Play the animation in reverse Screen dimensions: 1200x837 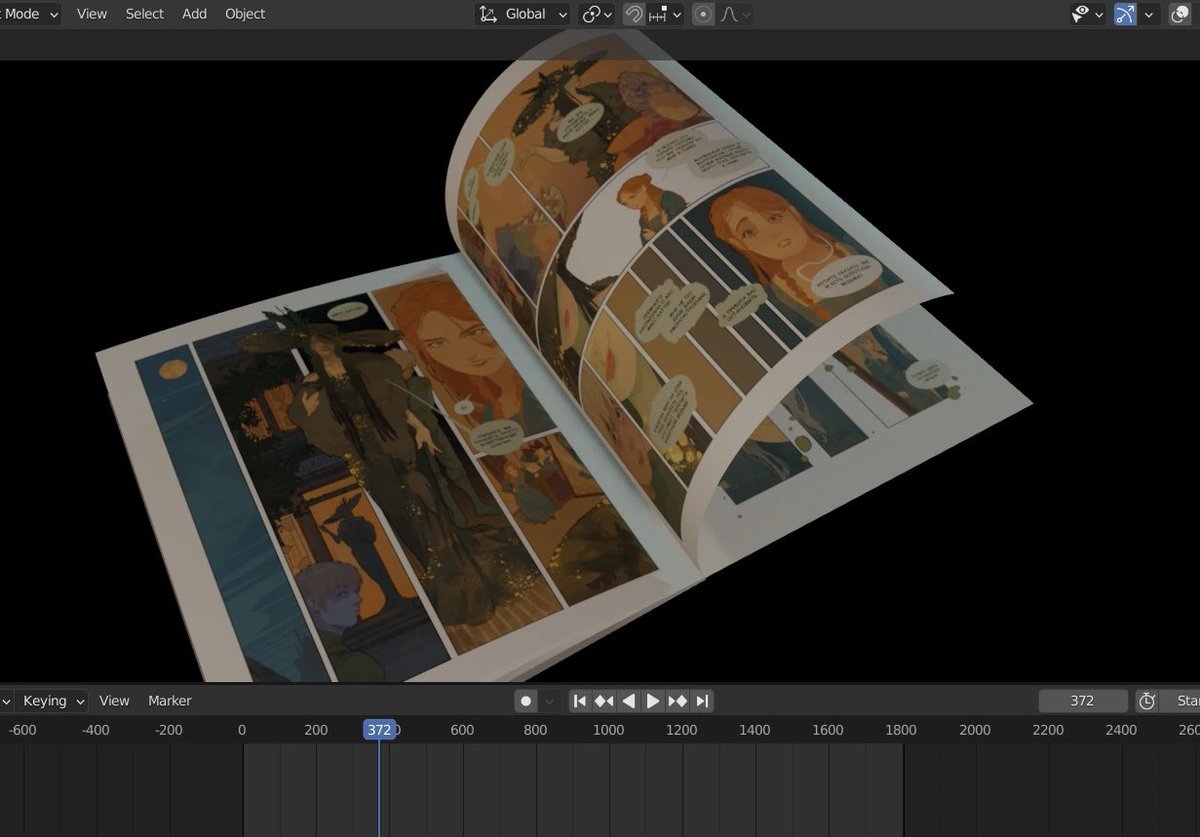628,701
